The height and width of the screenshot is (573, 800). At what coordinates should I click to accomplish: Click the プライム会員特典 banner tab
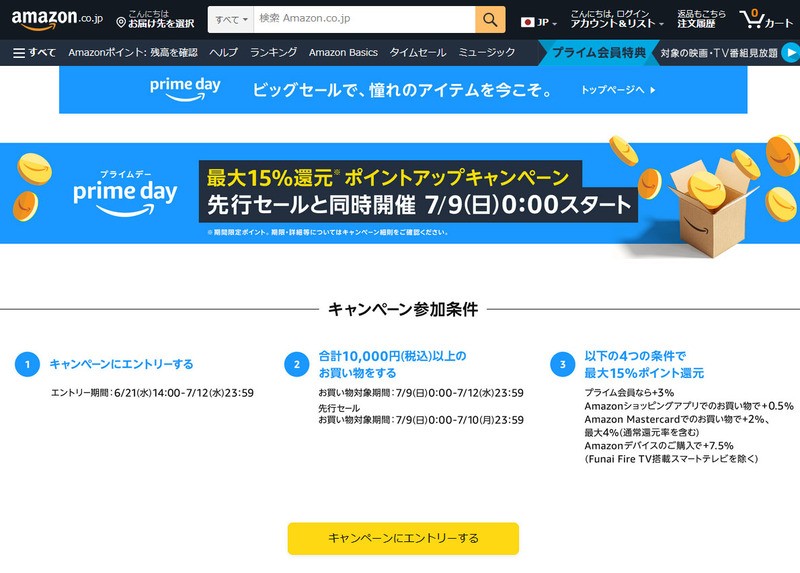click(x=599, y=53)
